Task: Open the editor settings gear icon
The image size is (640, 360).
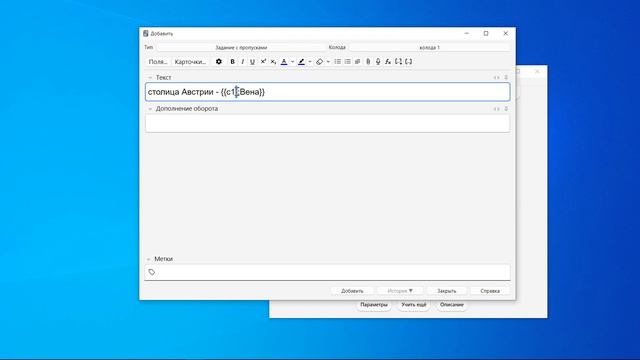Action: [219, 62]
